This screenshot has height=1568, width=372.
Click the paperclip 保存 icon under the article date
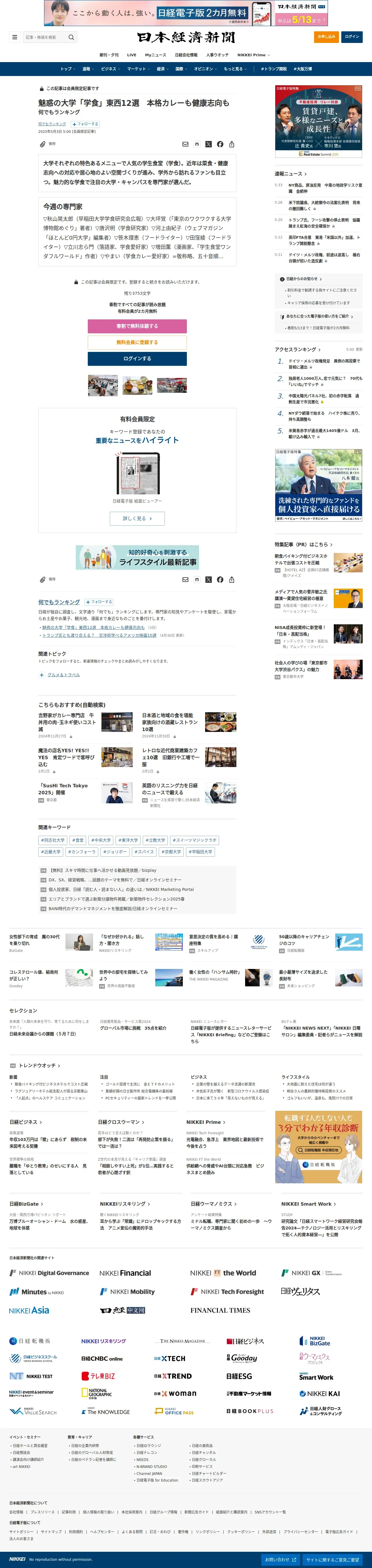pos(43,144)
